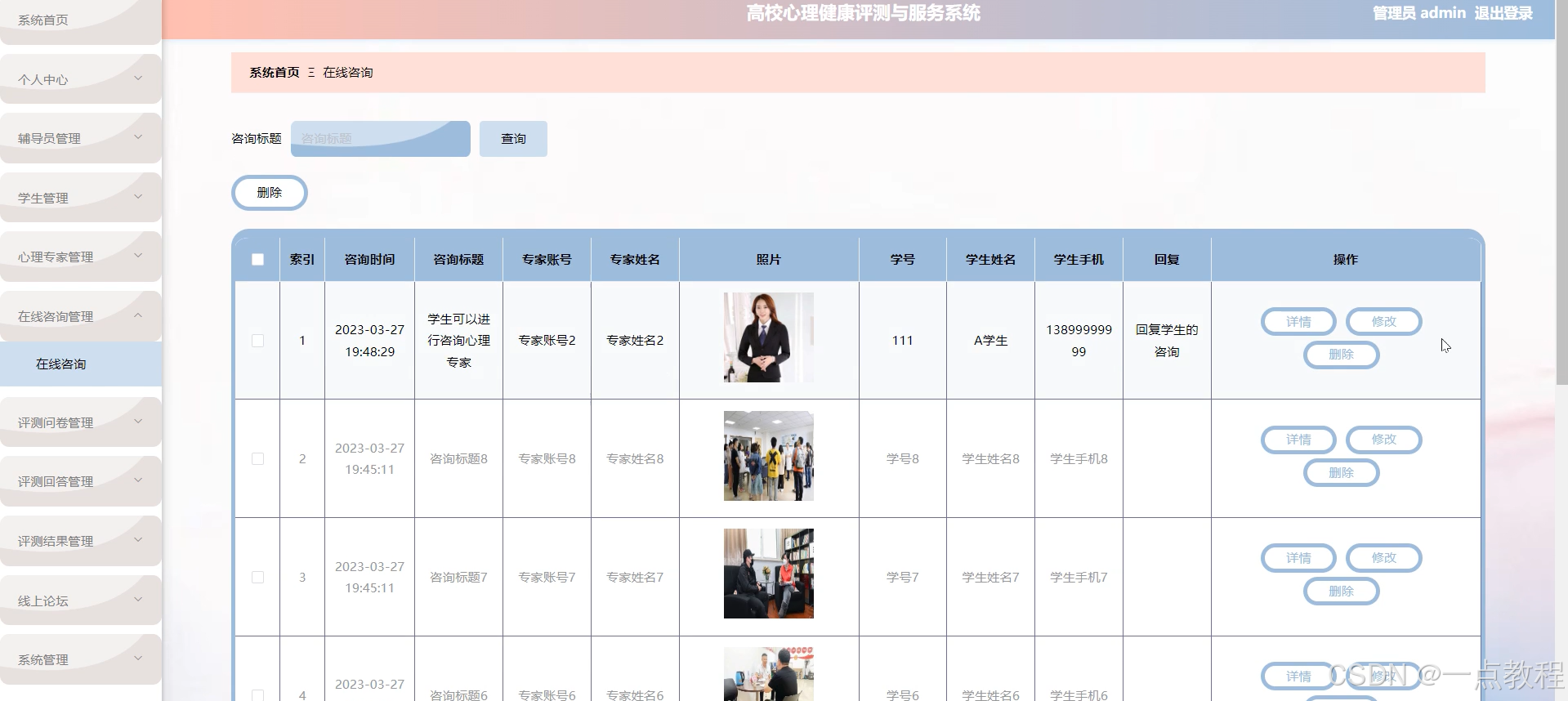
Task: Click the 专家账号 column header
Action: pos(547,260)
